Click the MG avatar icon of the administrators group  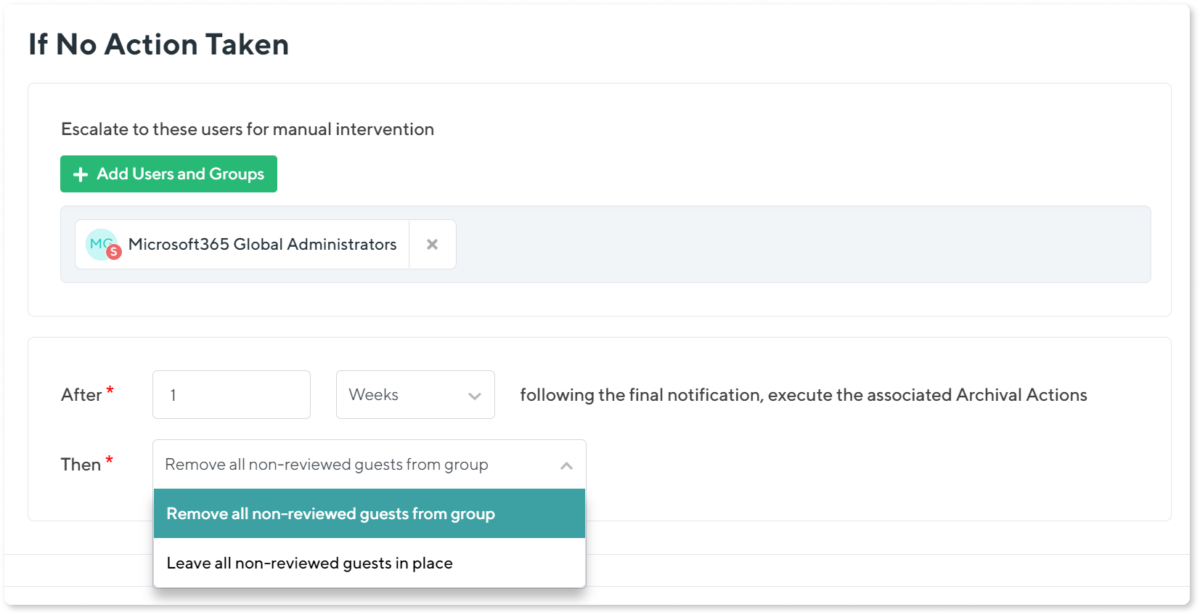(x=99, y=243)
